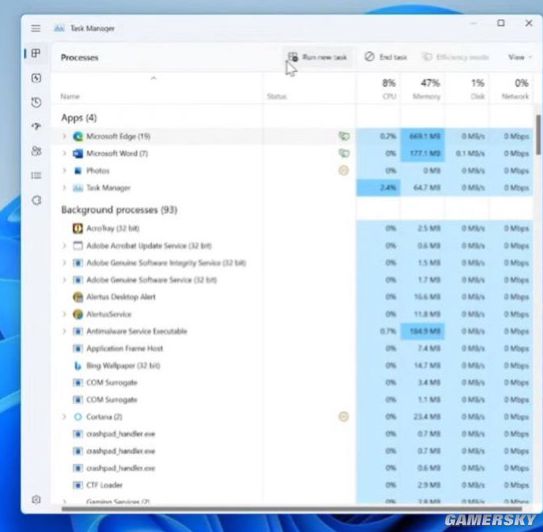Click the Run new task button
543x532 pixels.
pyautogui.click(x=318, y=57)
